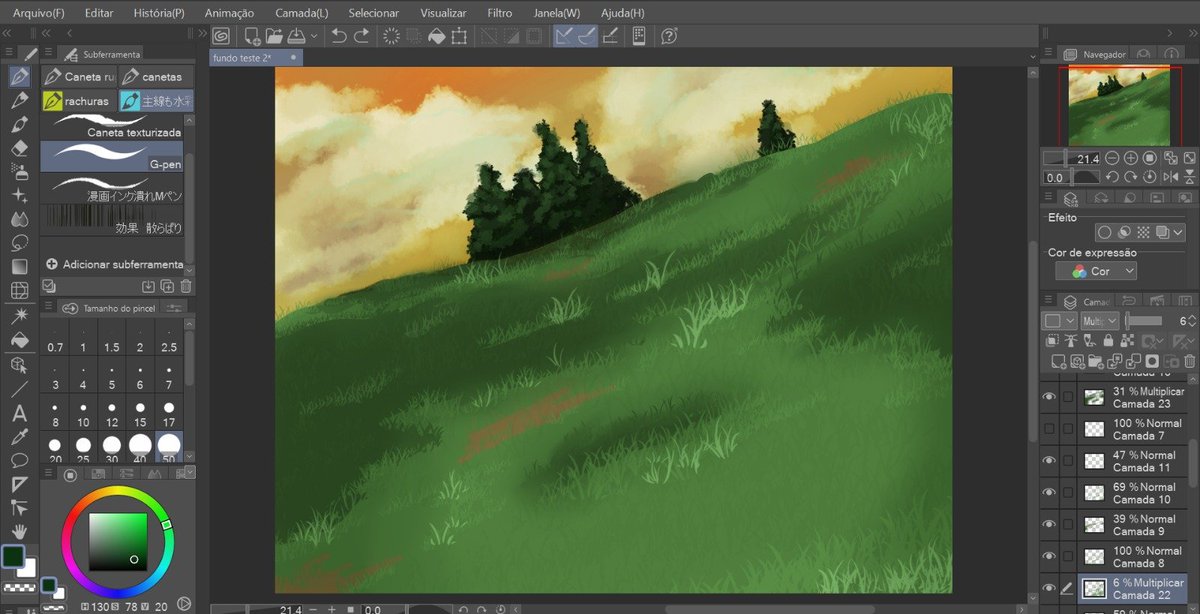Open the layer palette color dropdown
The image size is (1200, 614).
point(1059,321)
